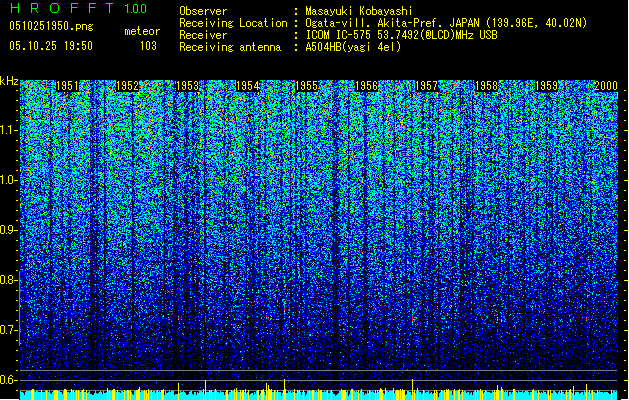The width and height of the screenshot is (629, 400).
Task: Click the Receiving Location label
Action: click(233, 23)
